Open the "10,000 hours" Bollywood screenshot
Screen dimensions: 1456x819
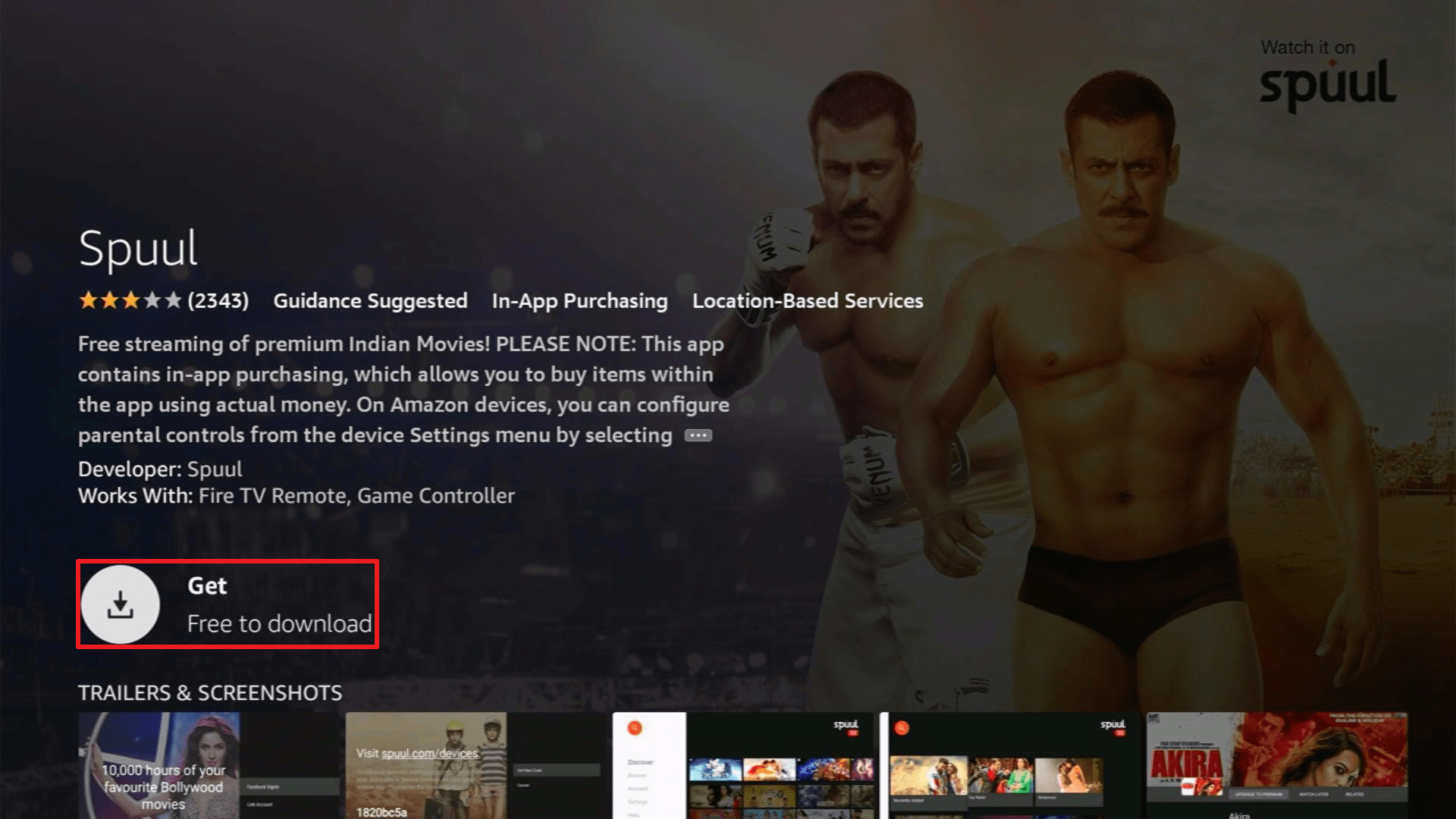coord(210,765)
